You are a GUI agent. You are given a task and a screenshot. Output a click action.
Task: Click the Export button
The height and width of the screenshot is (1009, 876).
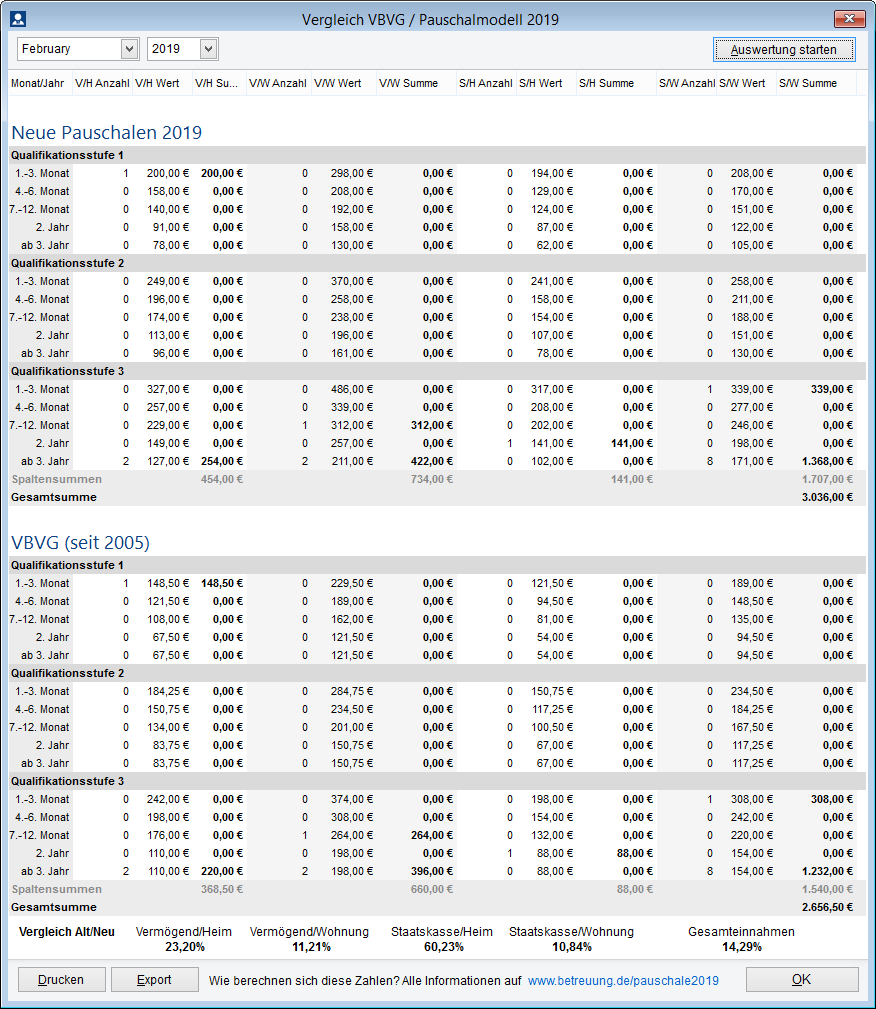point(154,979)
